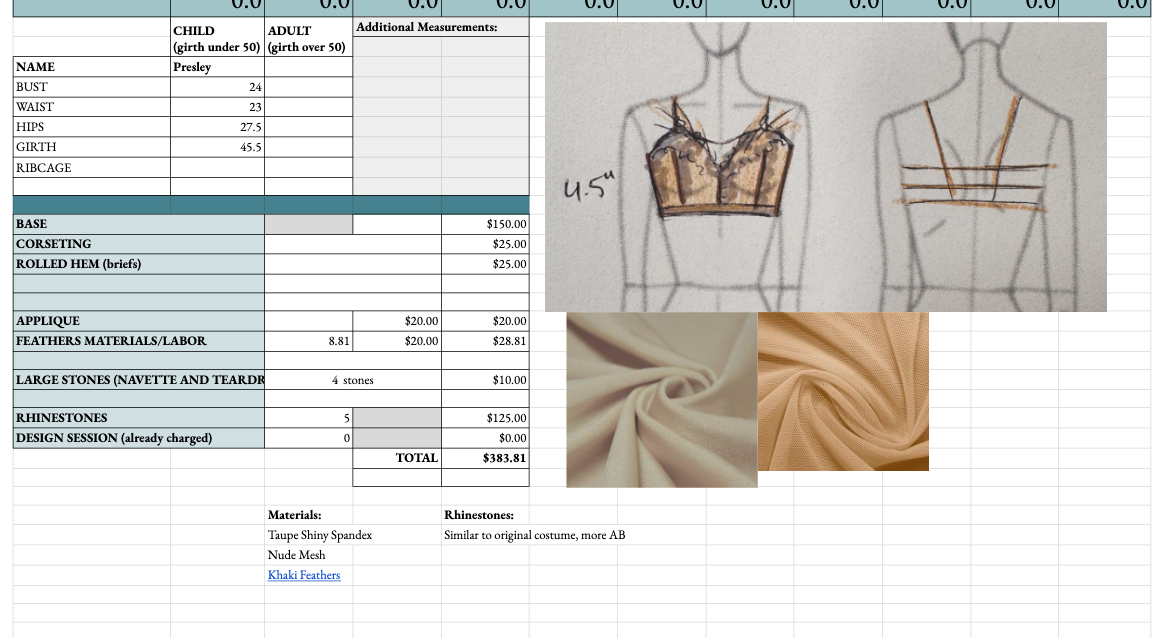1156x638 pixels.
Task: Select the taupe spandex fabric photo
Action: coord(661,400)
